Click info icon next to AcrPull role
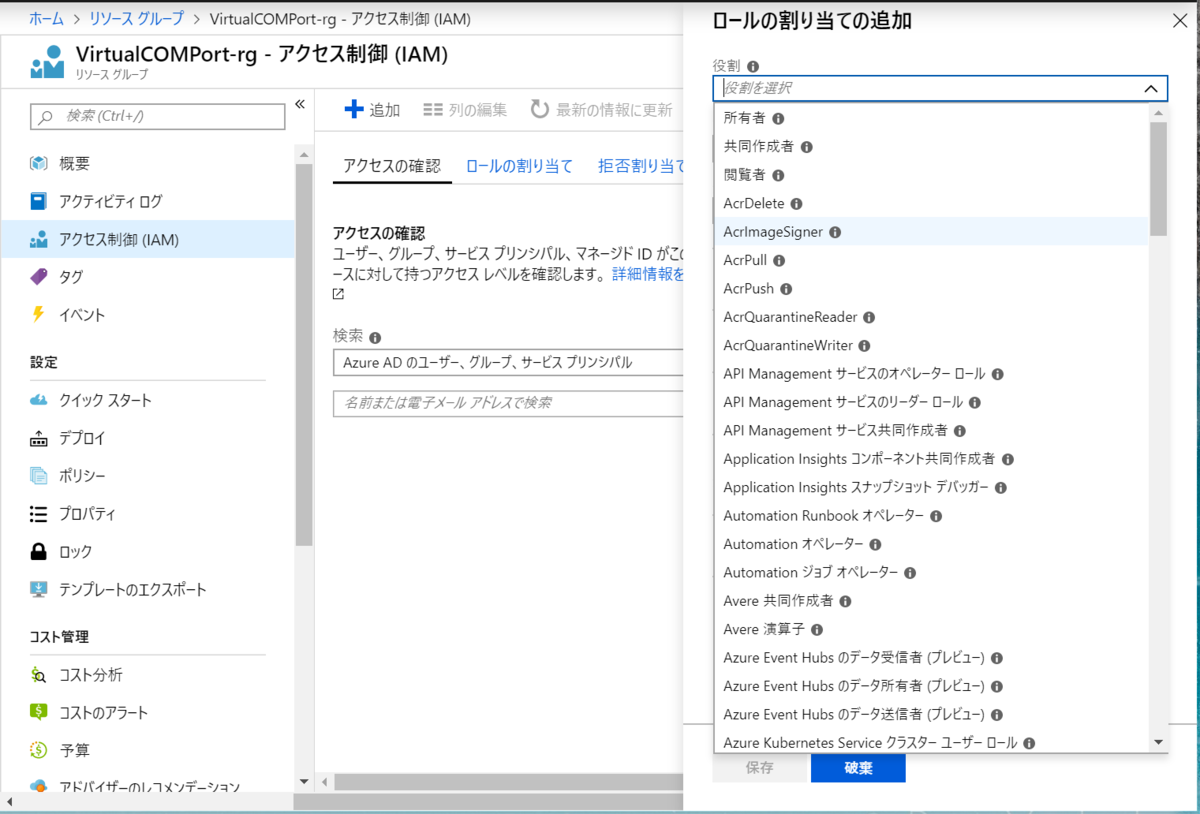Screen dimensions: 1200x814 779,260
